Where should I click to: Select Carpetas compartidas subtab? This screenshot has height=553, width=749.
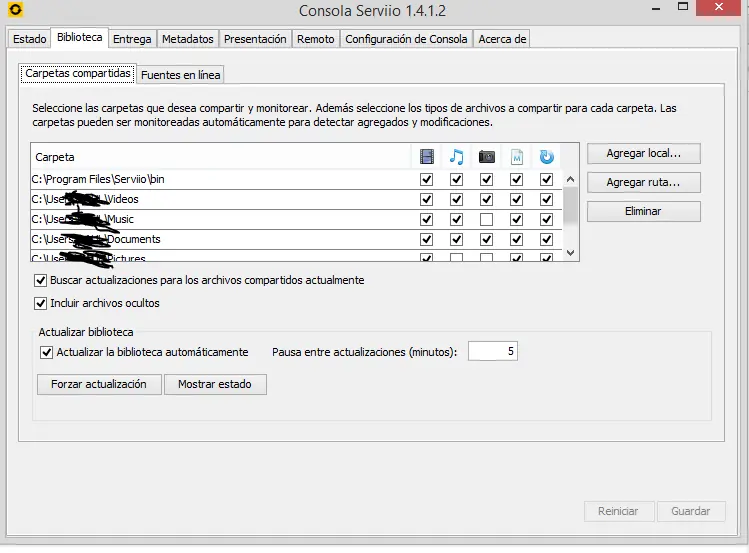click(78, 74)
